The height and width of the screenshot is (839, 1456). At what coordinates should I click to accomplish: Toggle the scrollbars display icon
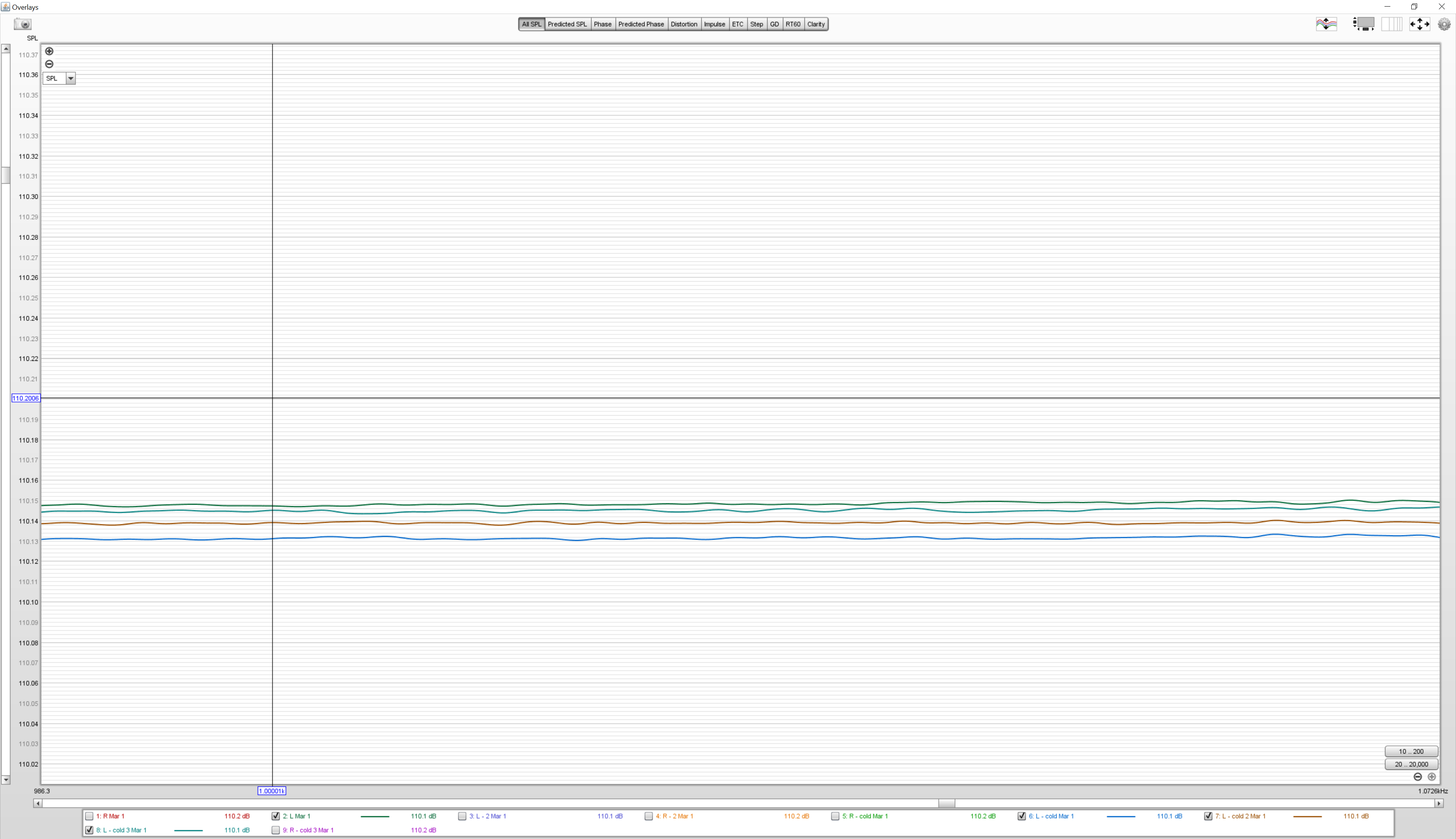(1364, 24)
